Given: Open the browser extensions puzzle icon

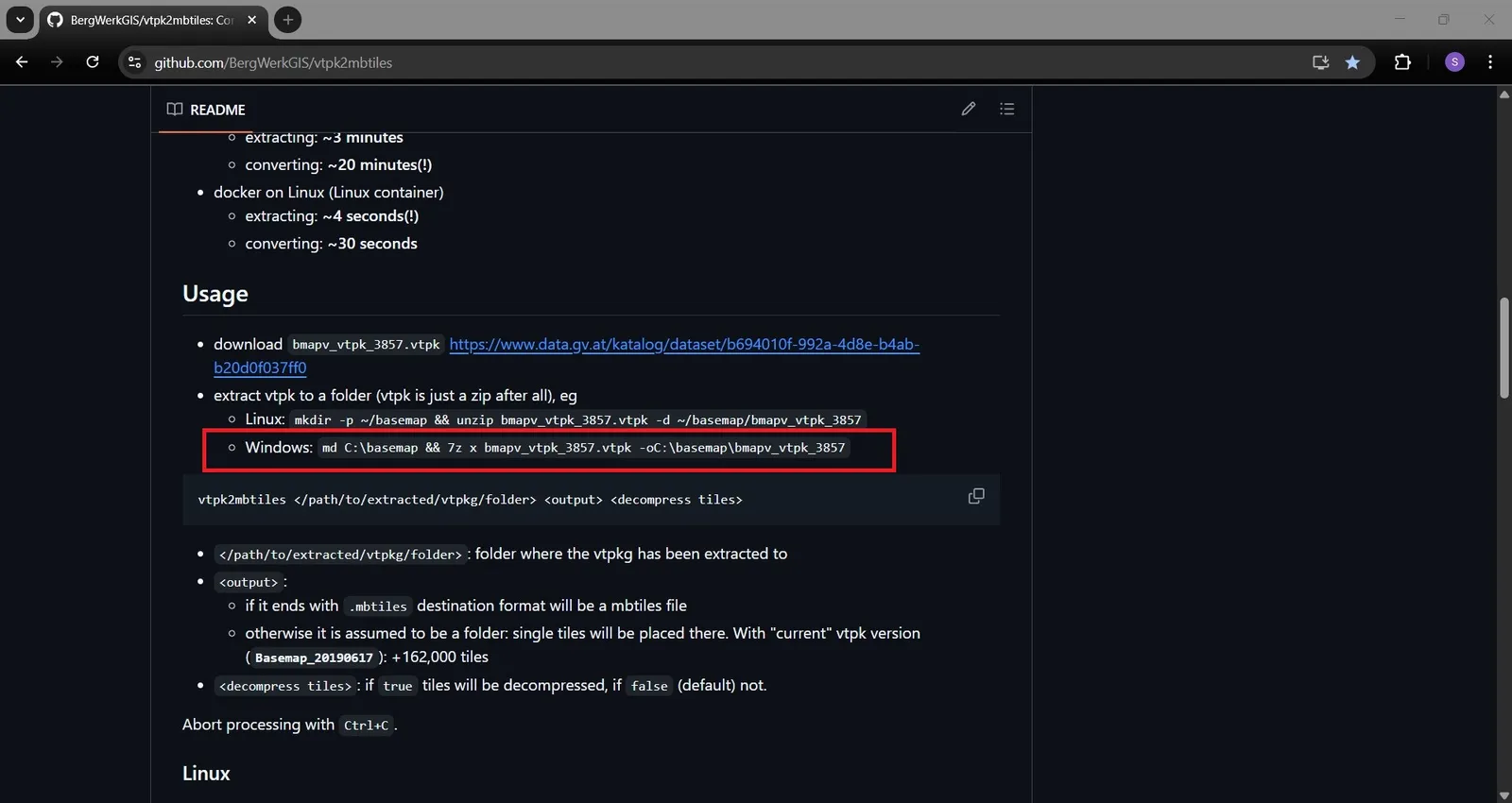Looking at the screenshot, I should coord(1402,62).
